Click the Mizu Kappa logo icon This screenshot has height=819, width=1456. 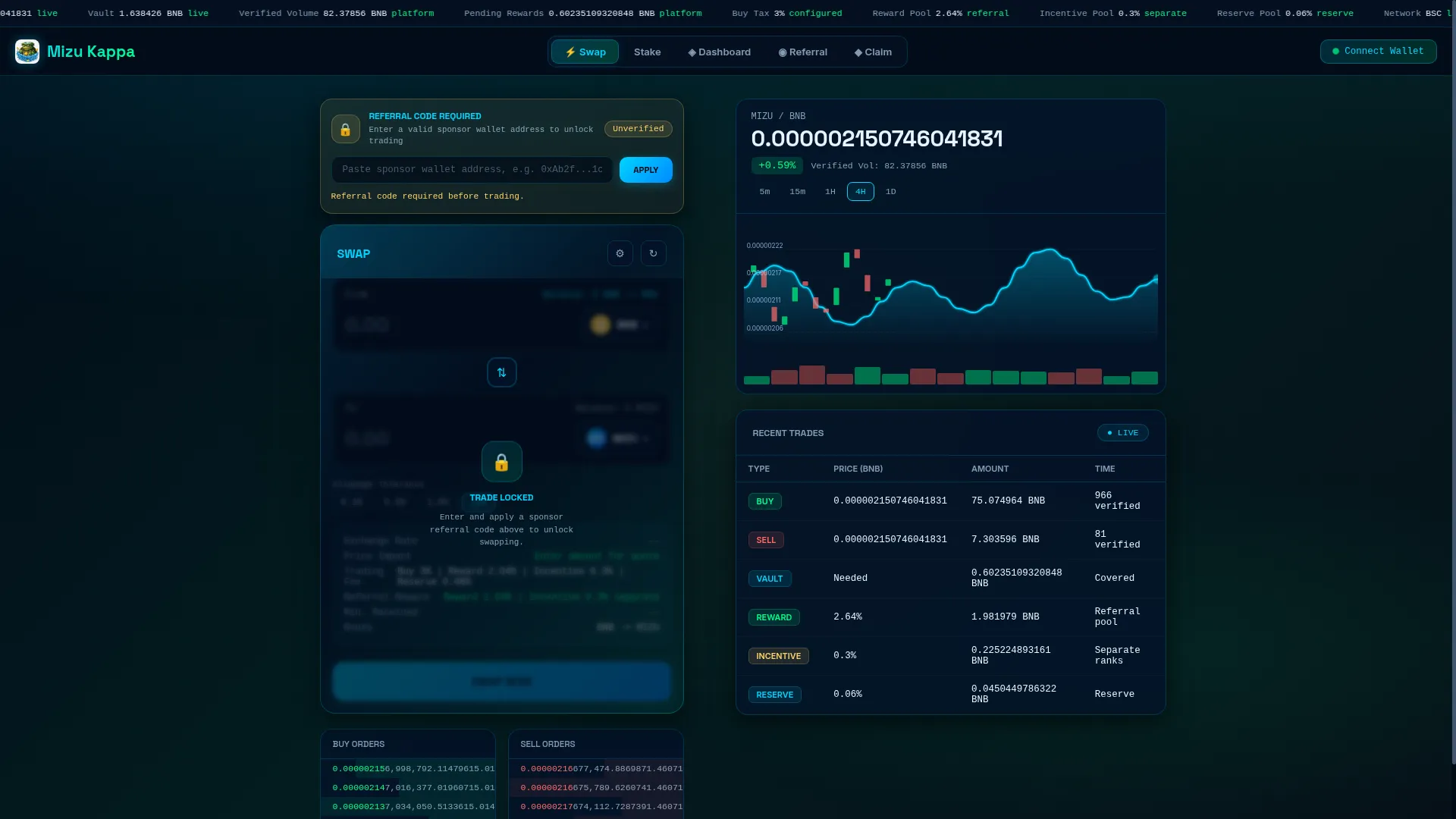click(27, 52)
